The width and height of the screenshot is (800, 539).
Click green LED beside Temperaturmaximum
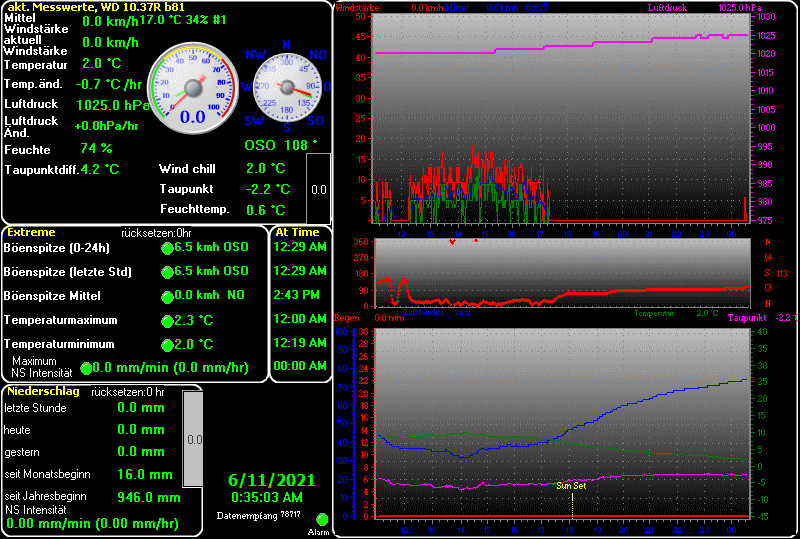point(167,322)
